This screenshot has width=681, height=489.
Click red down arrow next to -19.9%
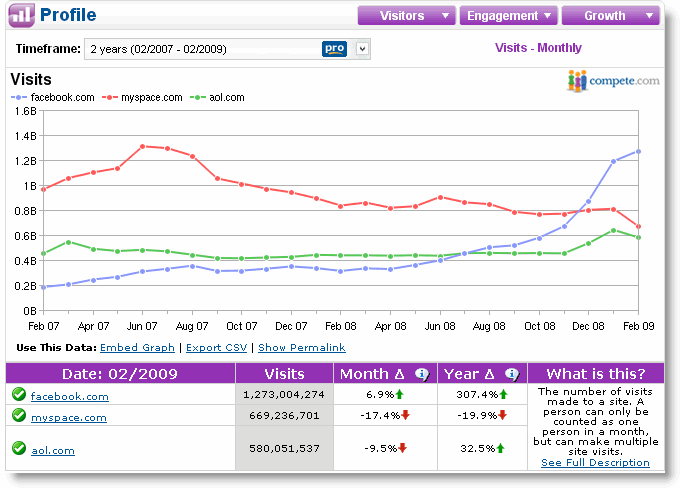tap(502, 415)
